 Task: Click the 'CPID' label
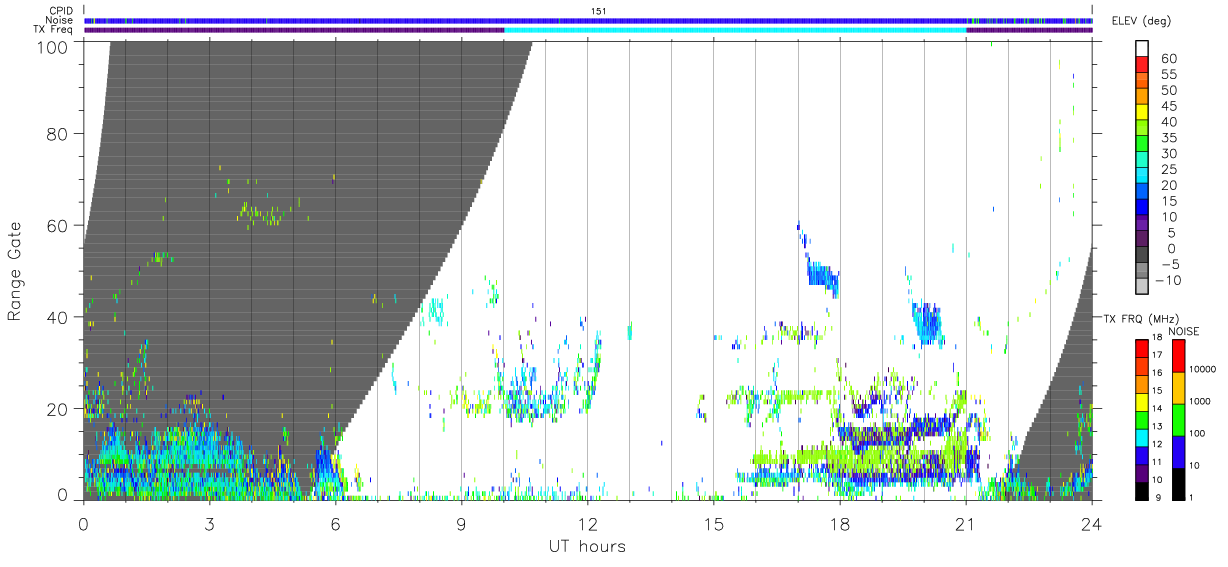(61, 10)
